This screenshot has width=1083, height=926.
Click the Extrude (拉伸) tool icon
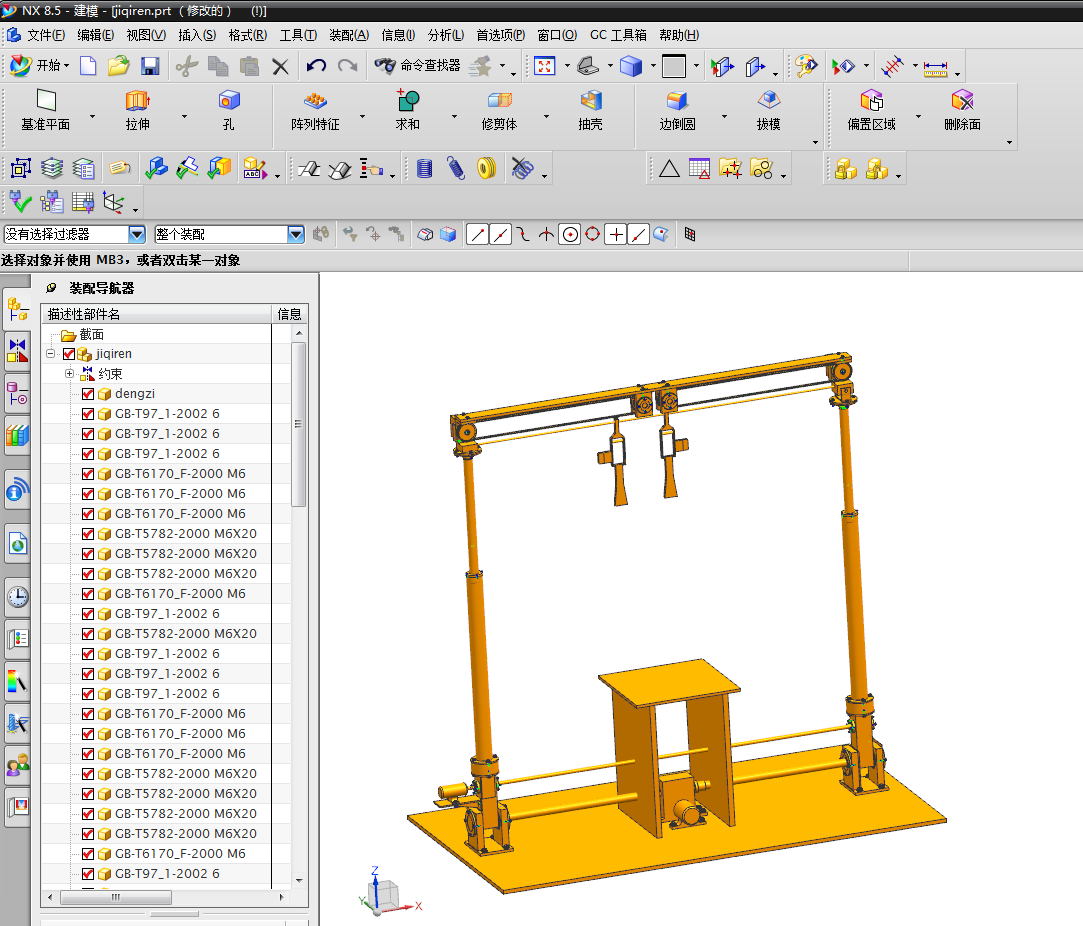137,101
